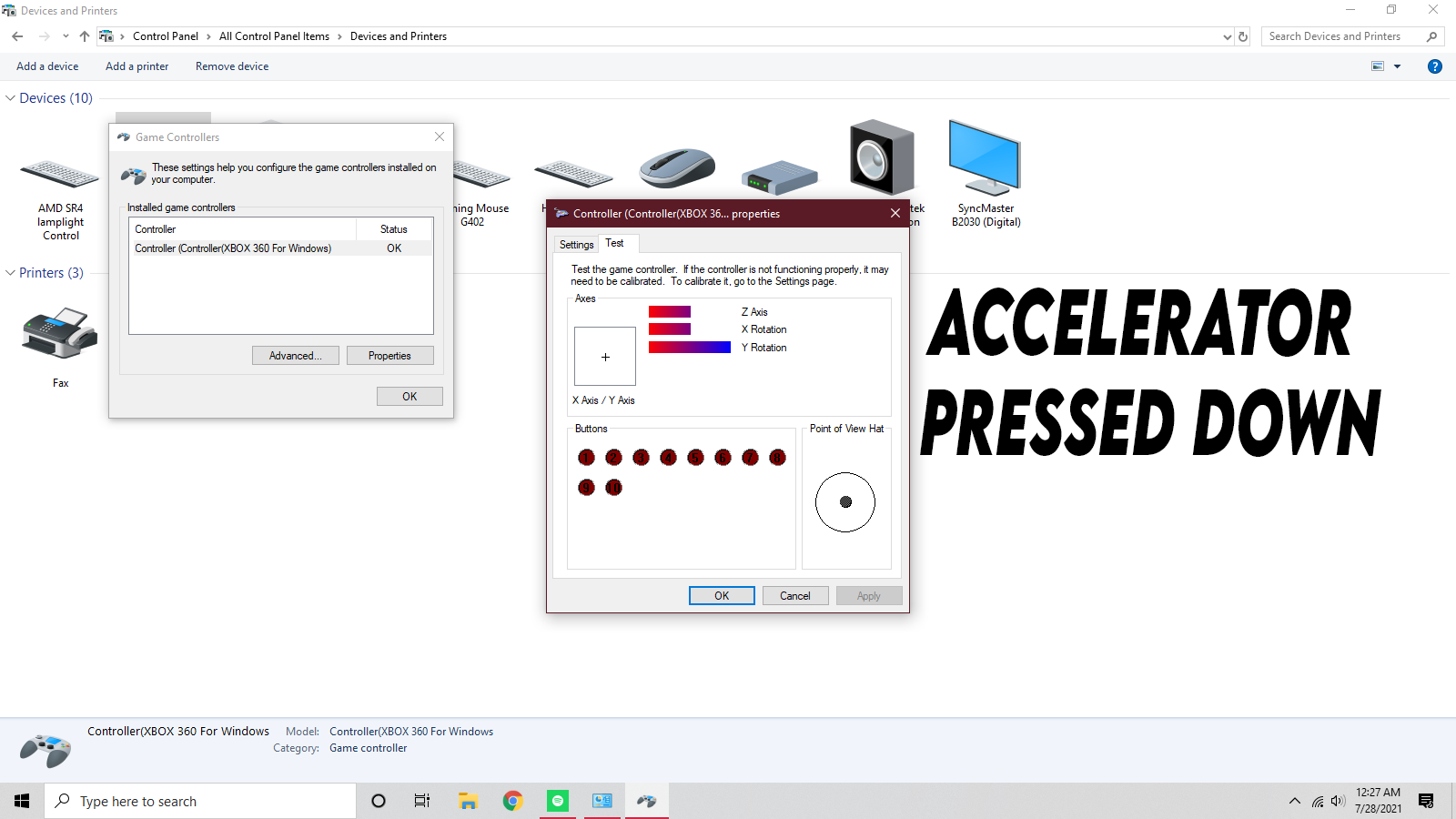The width and height of the screenshot is (1456, 819).
Task: Show hidden system tray icons
Action: click(1294, 801)
